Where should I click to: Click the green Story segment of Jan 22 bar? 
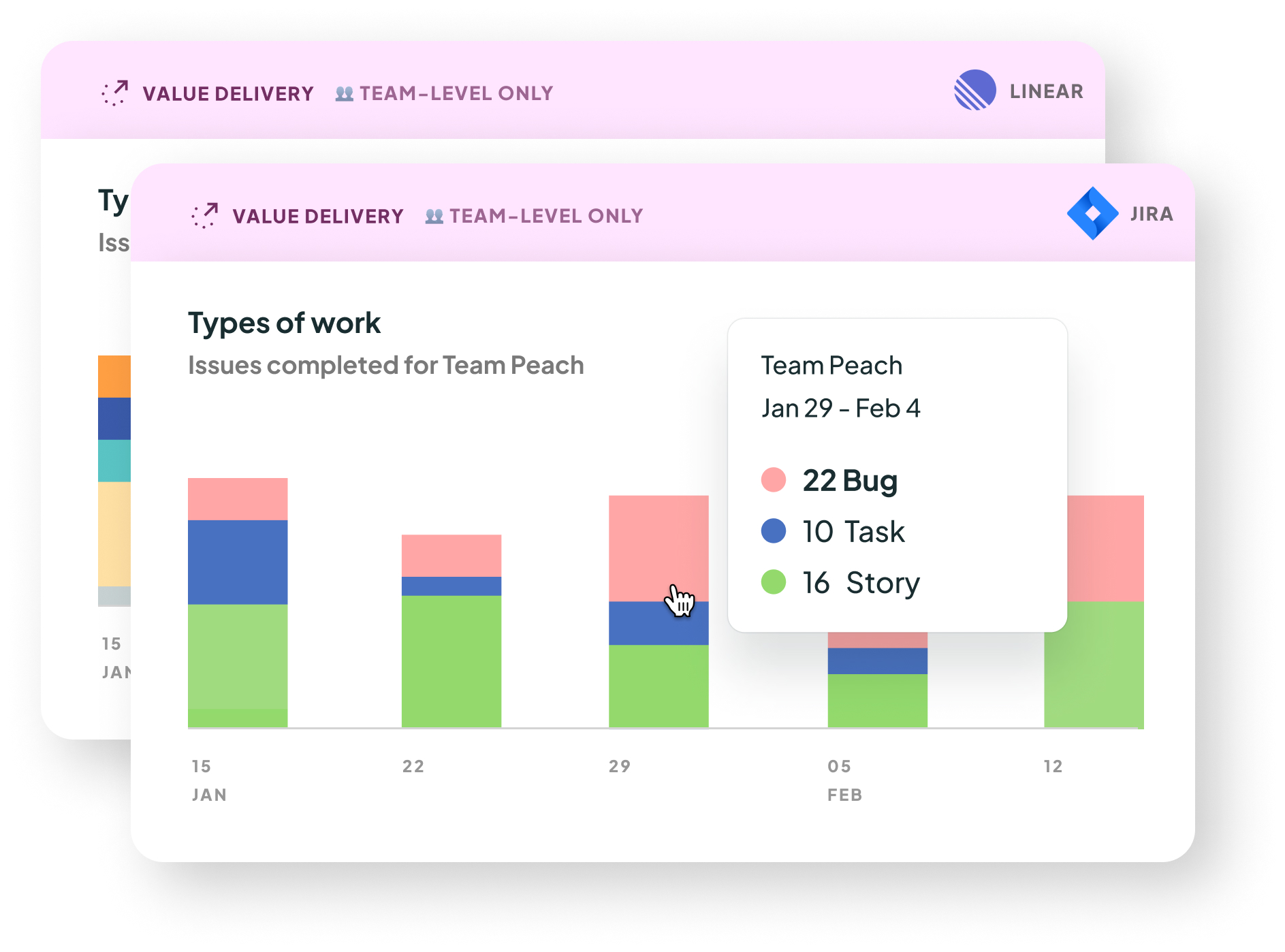pos(451,661)
